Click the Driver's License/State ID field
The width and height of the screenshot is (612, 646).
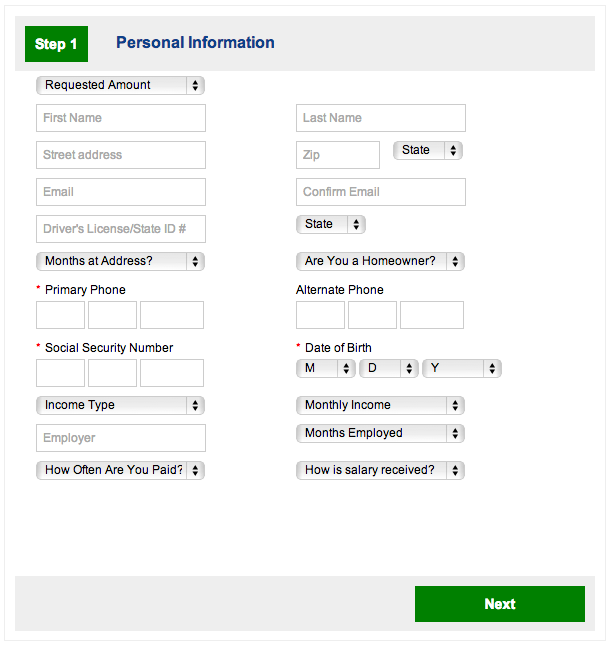pos(121,229)
